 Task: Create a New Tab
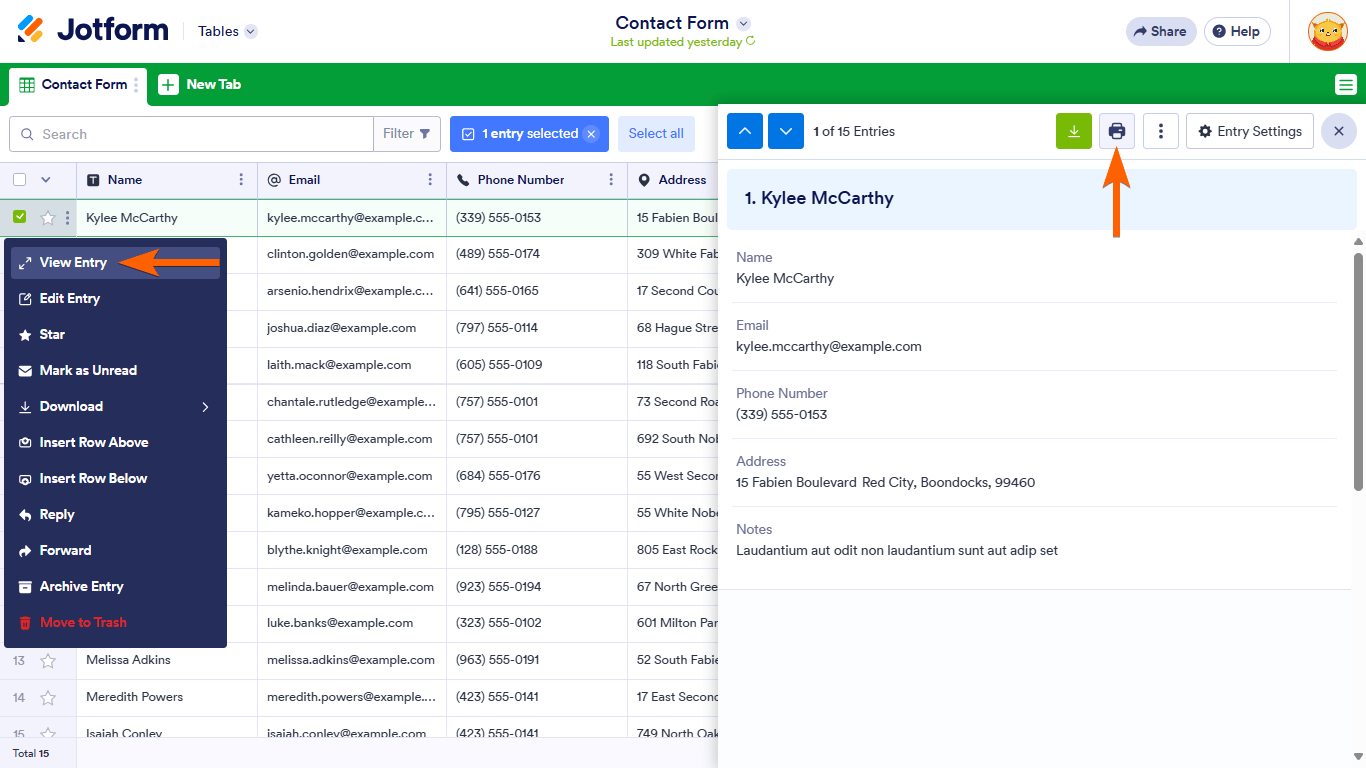[x=200, y=84]
